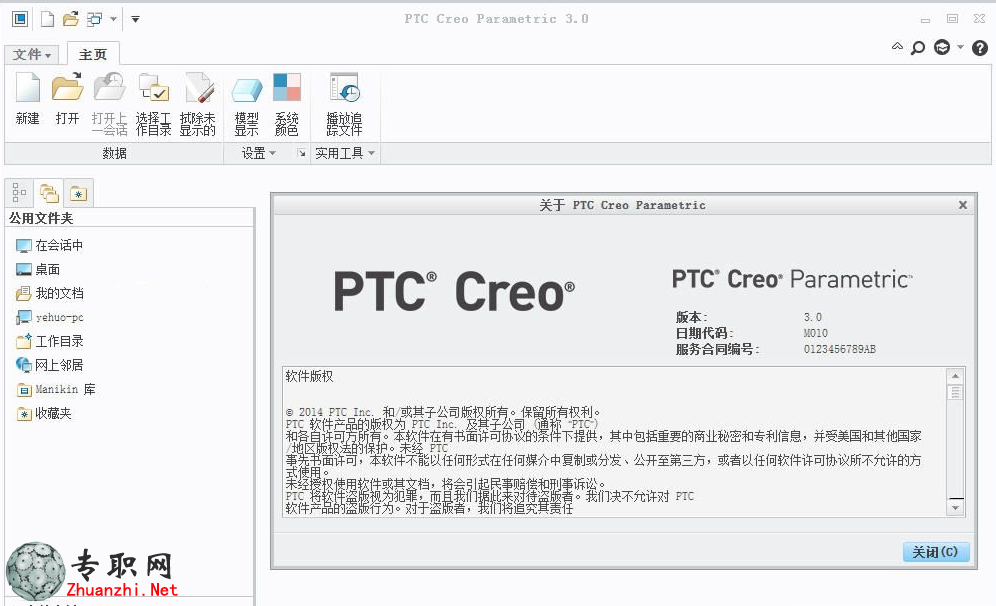
Task: Select 网上邻居 (Network Neighborhood) entry
Action: tap(50, 365)
